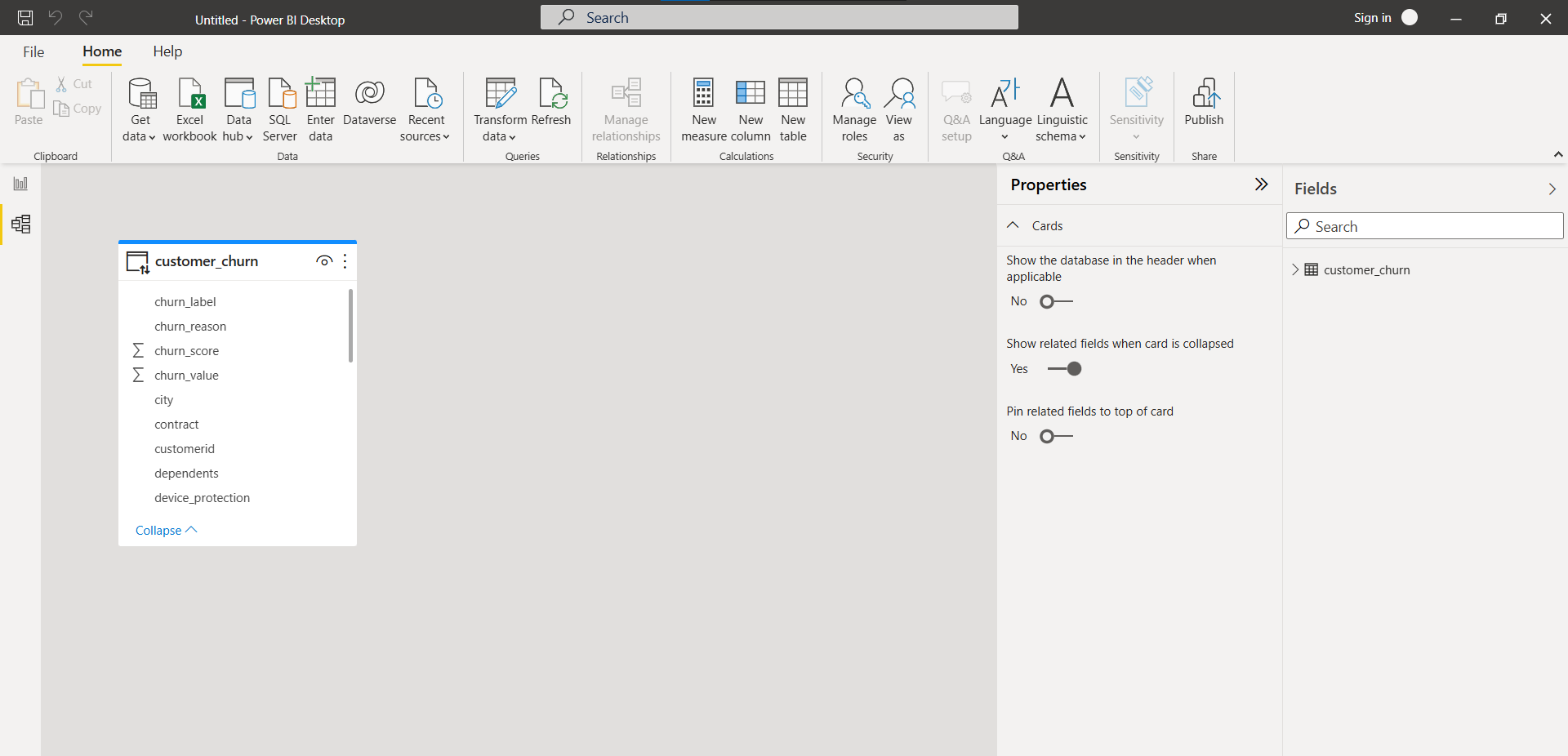1568x756 pixels.
Task: Click the table card scrollbar
Action: tap(350, 325)
